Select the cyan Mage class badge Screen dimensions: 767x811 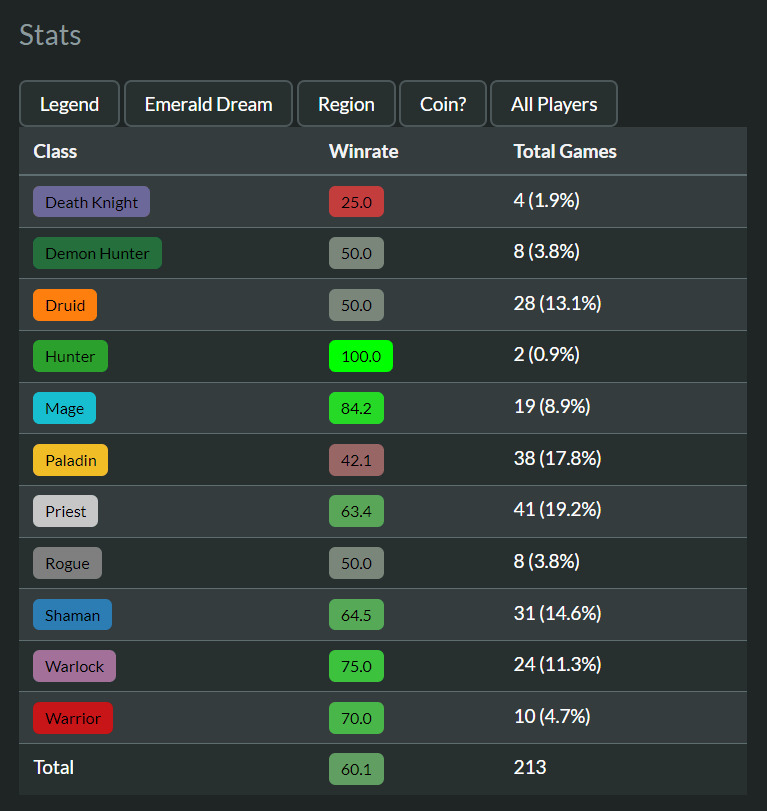65,408
